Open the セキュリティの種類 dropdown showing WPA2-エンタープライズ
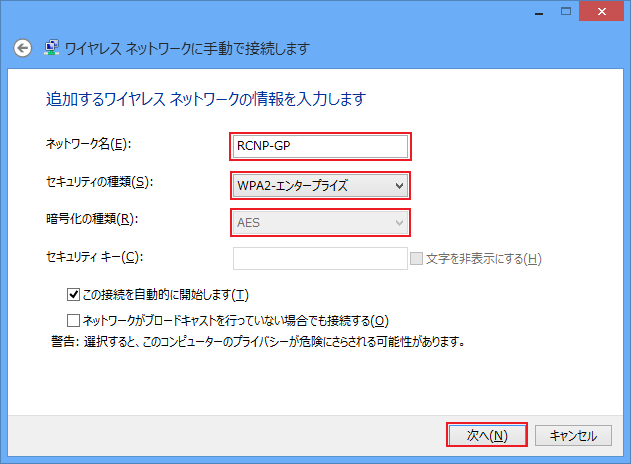The image size is (631, 464). point(320,185)
